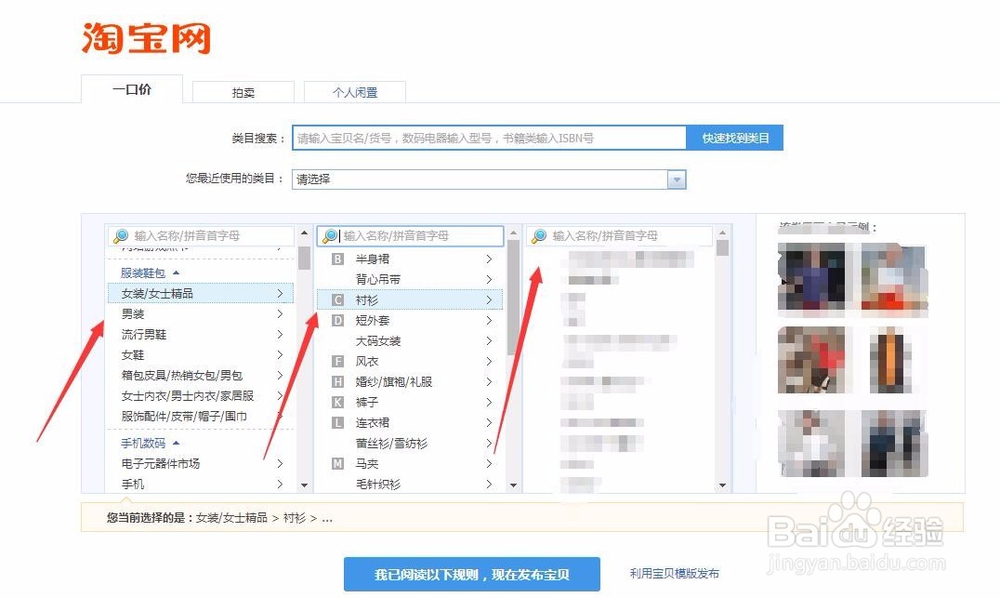Select 电子元器件市场 category
This screenshot has width=1000, height=598.
[201, 463]
